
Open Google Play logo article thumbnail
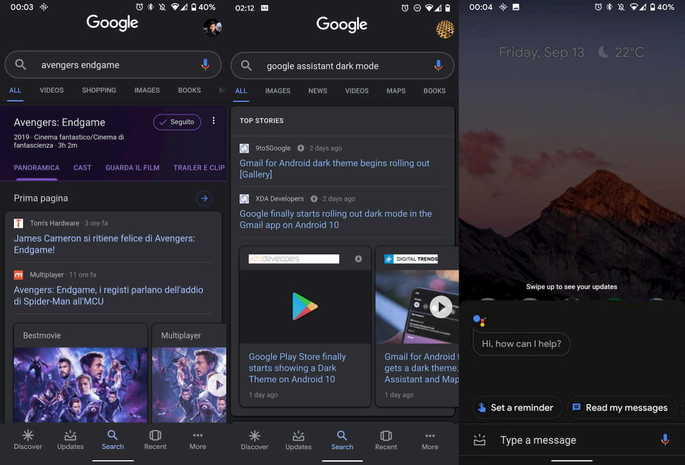305,306
